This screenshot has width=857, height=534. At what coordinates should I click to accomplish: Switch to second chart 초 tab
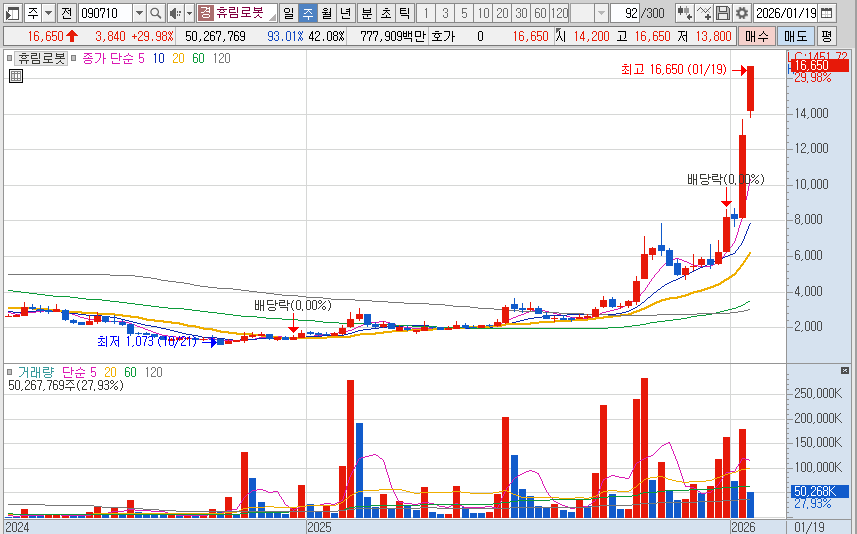[x=386, y=13]
